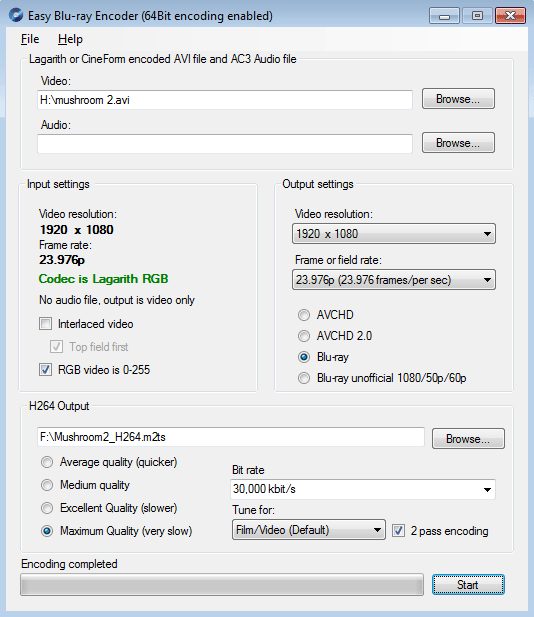Screen dimensions: 534x617
Task: Select Excellent Quality (slower) preset
Action: point(47,508)
